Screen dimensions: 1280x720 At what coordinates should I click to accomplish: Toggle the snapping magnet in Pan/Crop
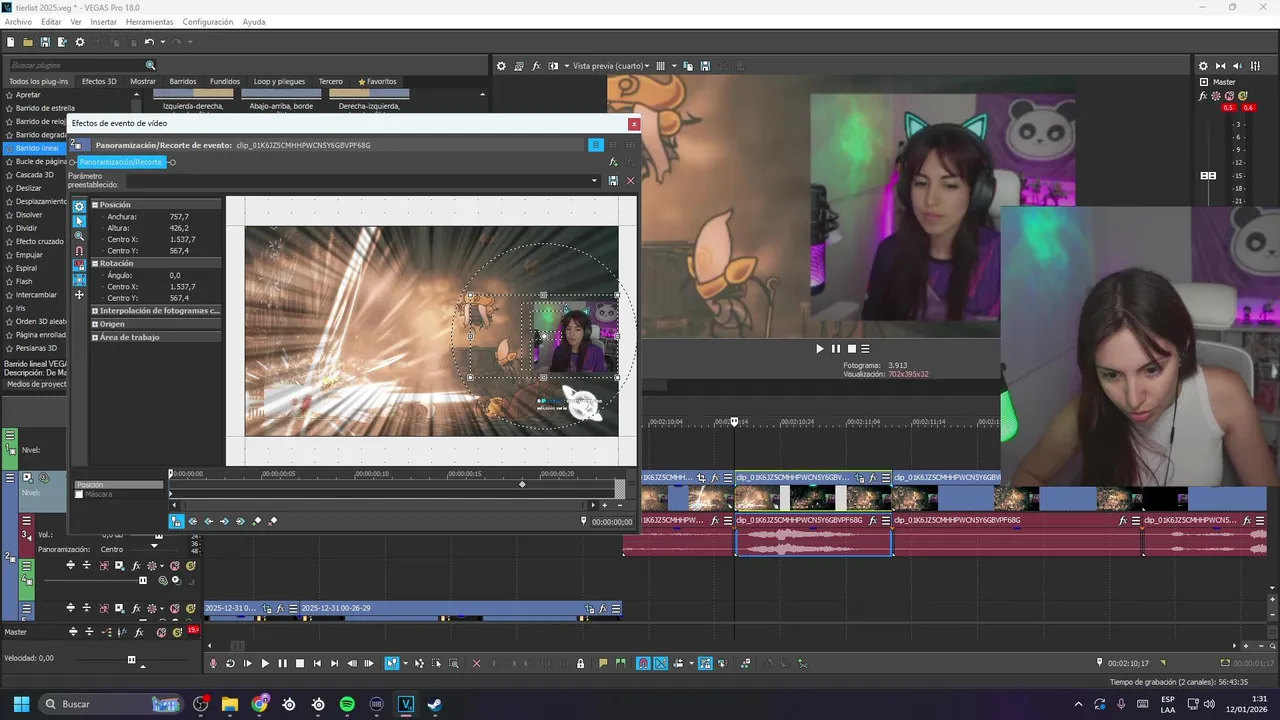point(80,251)
